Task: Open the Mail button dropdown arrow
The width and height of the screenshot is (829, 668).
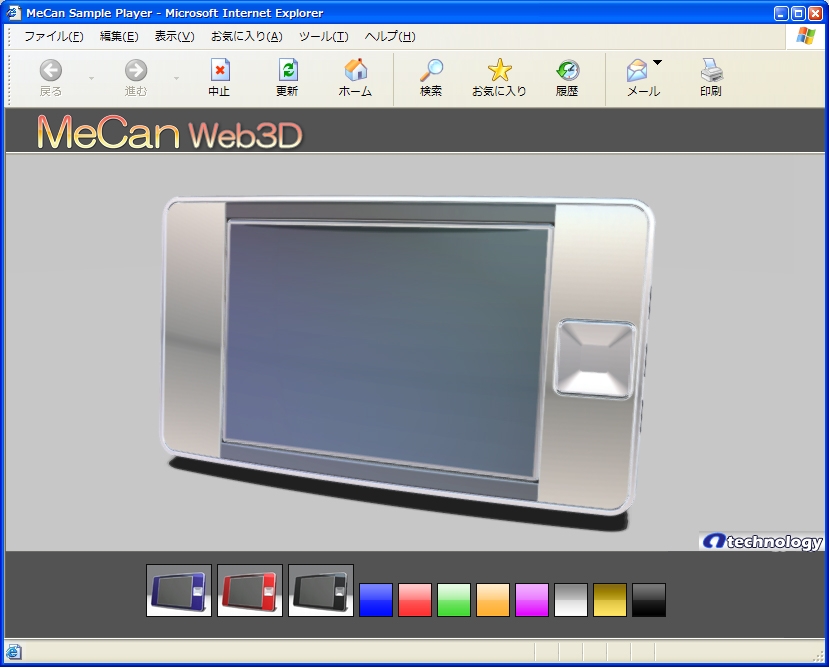Action: coord(657,62)
